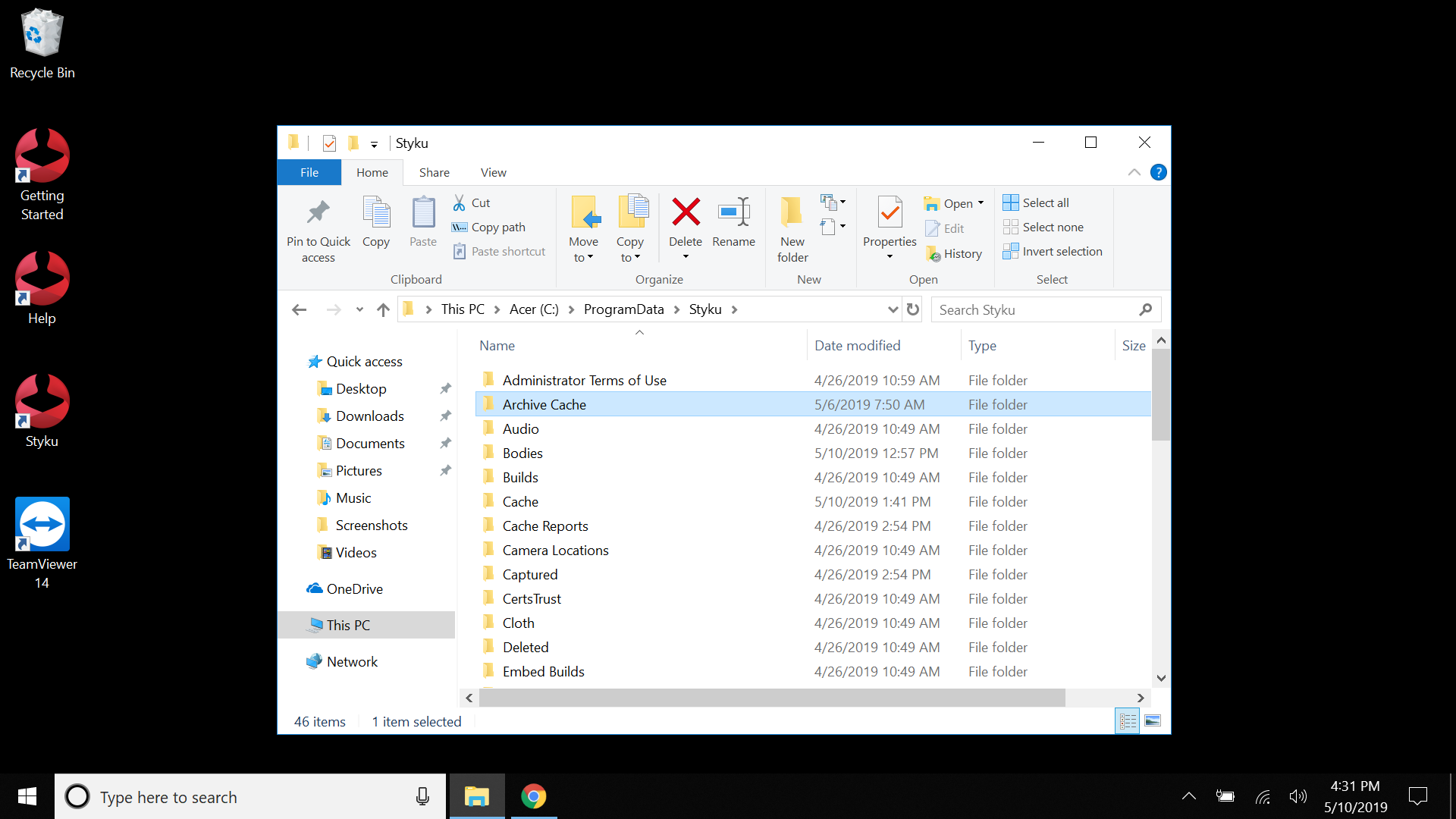Click the New folder icon
This screenshot has width=1456, height=819.
[792, 213]
